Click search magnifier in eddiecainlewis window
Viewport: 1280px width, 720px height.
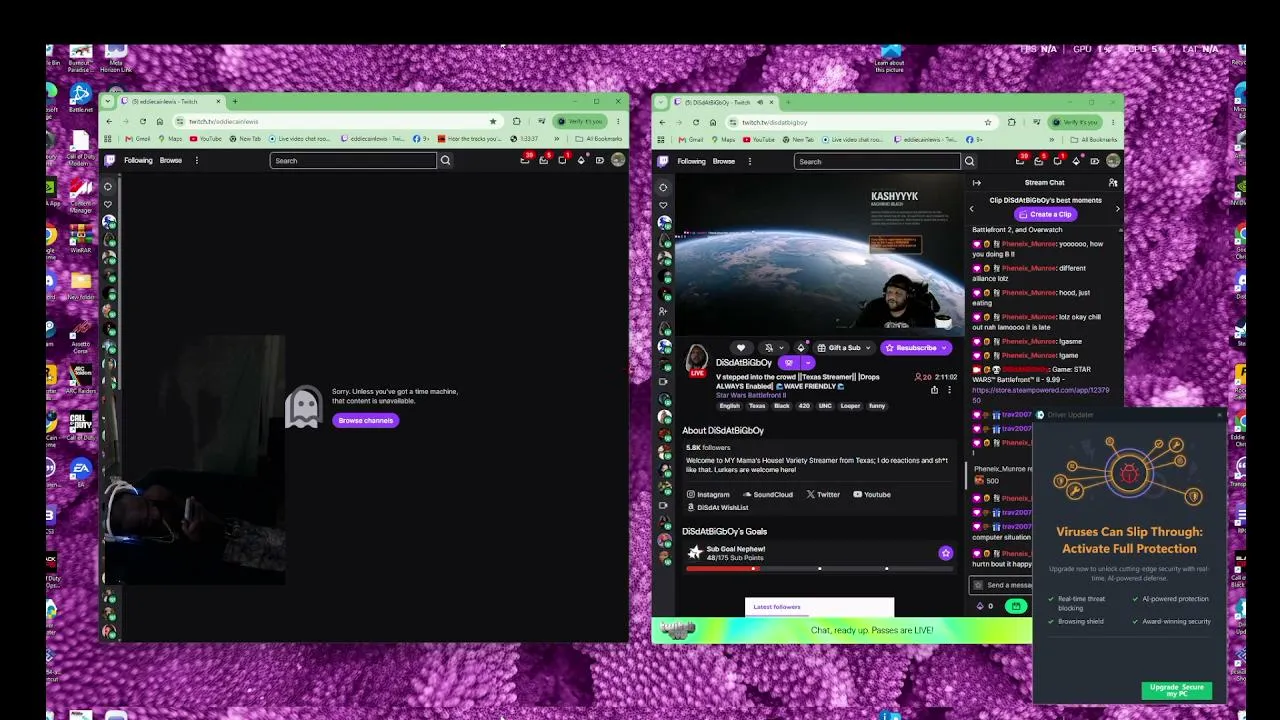445,160
